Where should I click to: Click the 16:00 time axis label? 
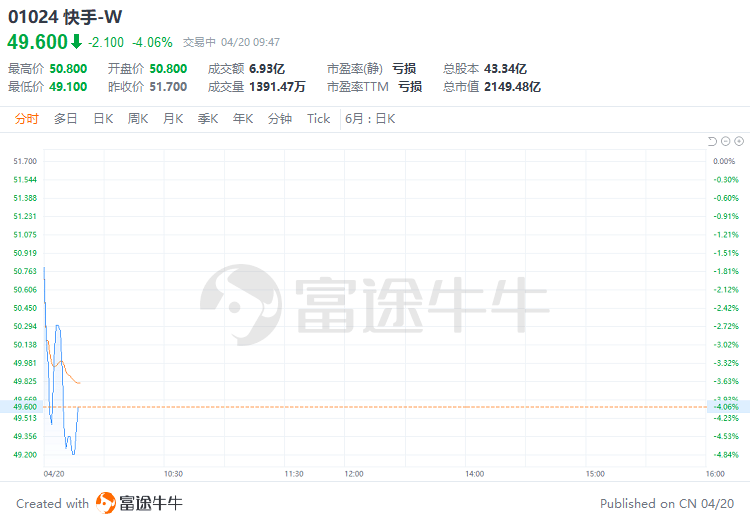pos(715,474)
